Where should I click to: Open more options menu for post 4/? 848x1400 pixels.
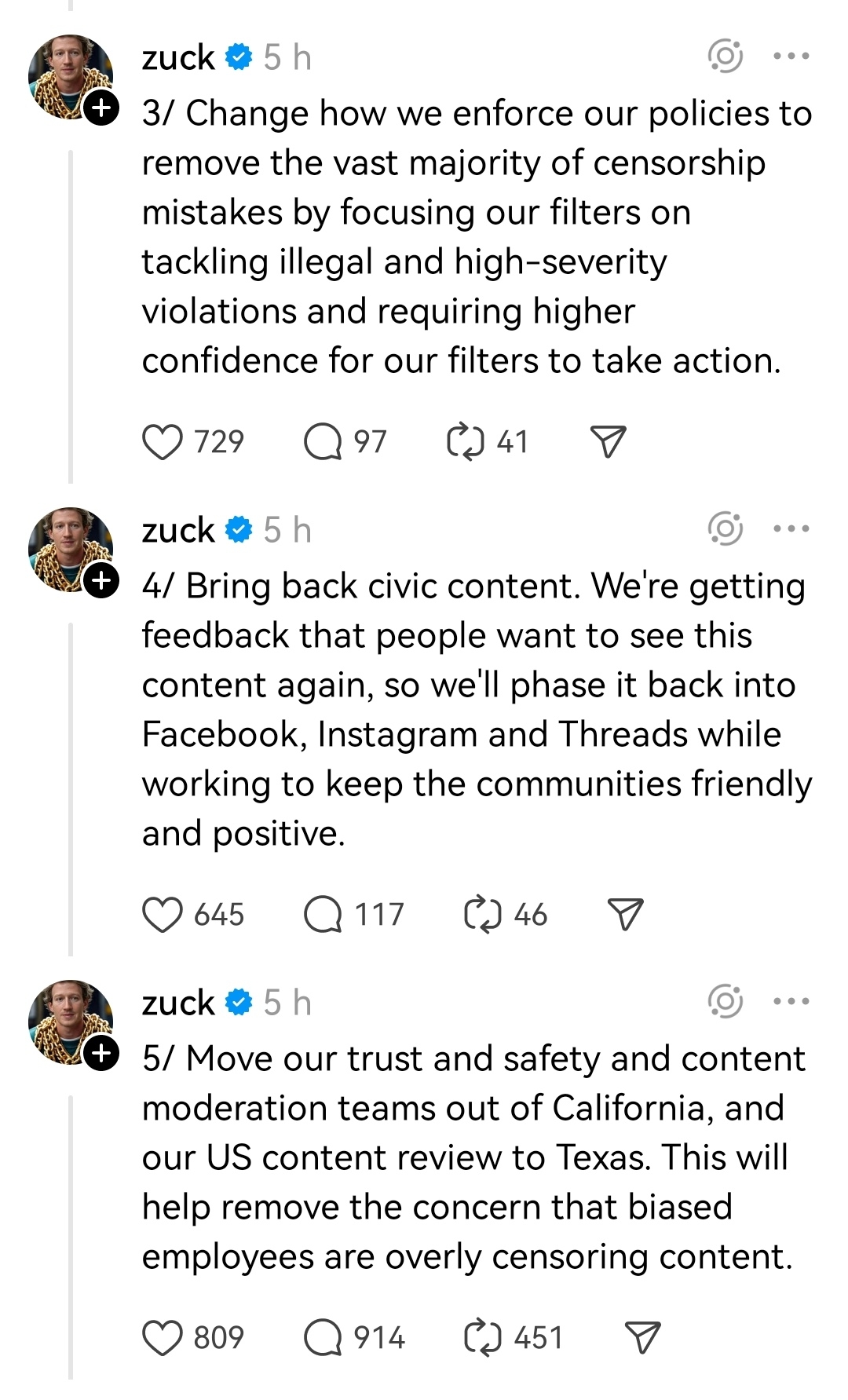[791, 529]
